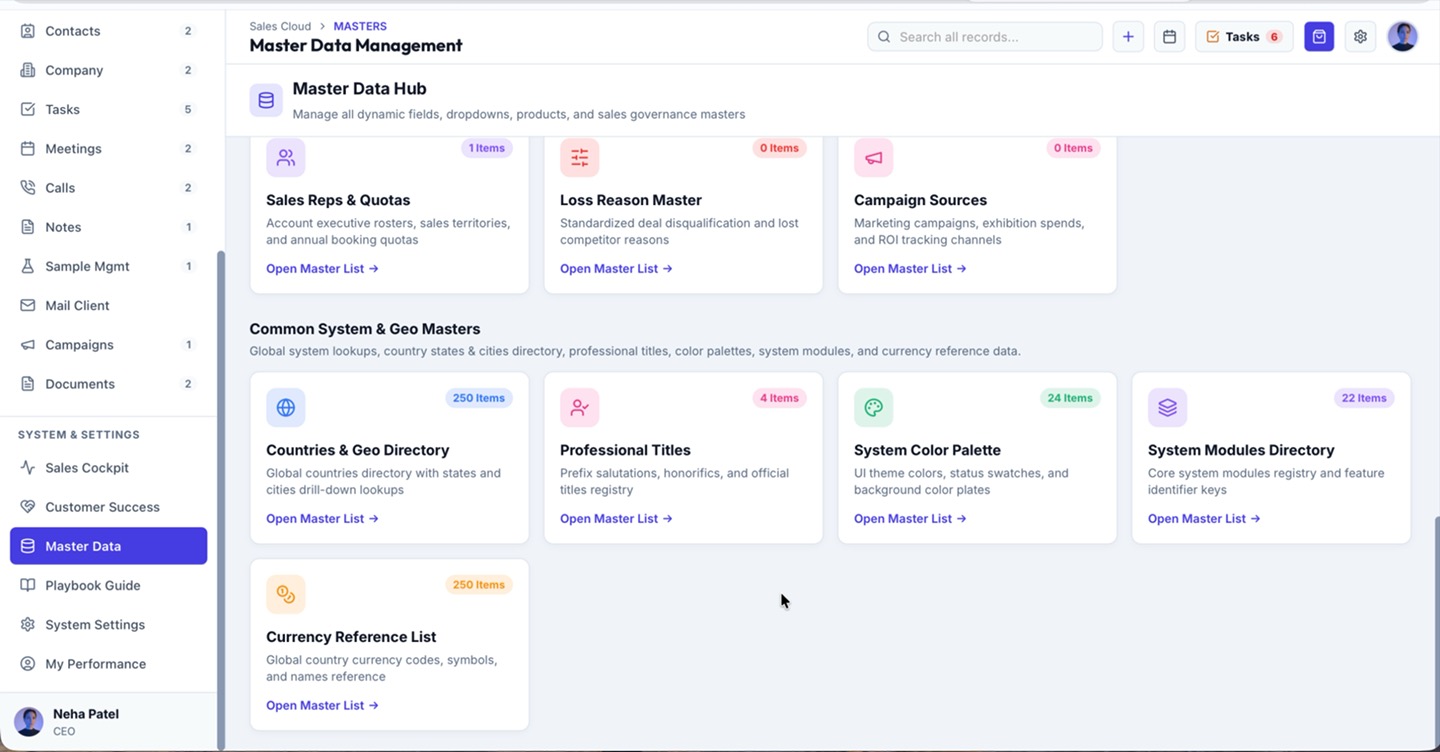Open Mail Client in the sidebar
The height and width of the screenshot is (752, 1440).
[x=108, y=305]
